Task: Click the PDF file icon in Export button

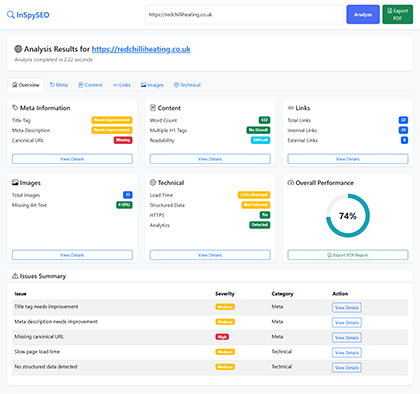Action: click(x=390, y=11)
